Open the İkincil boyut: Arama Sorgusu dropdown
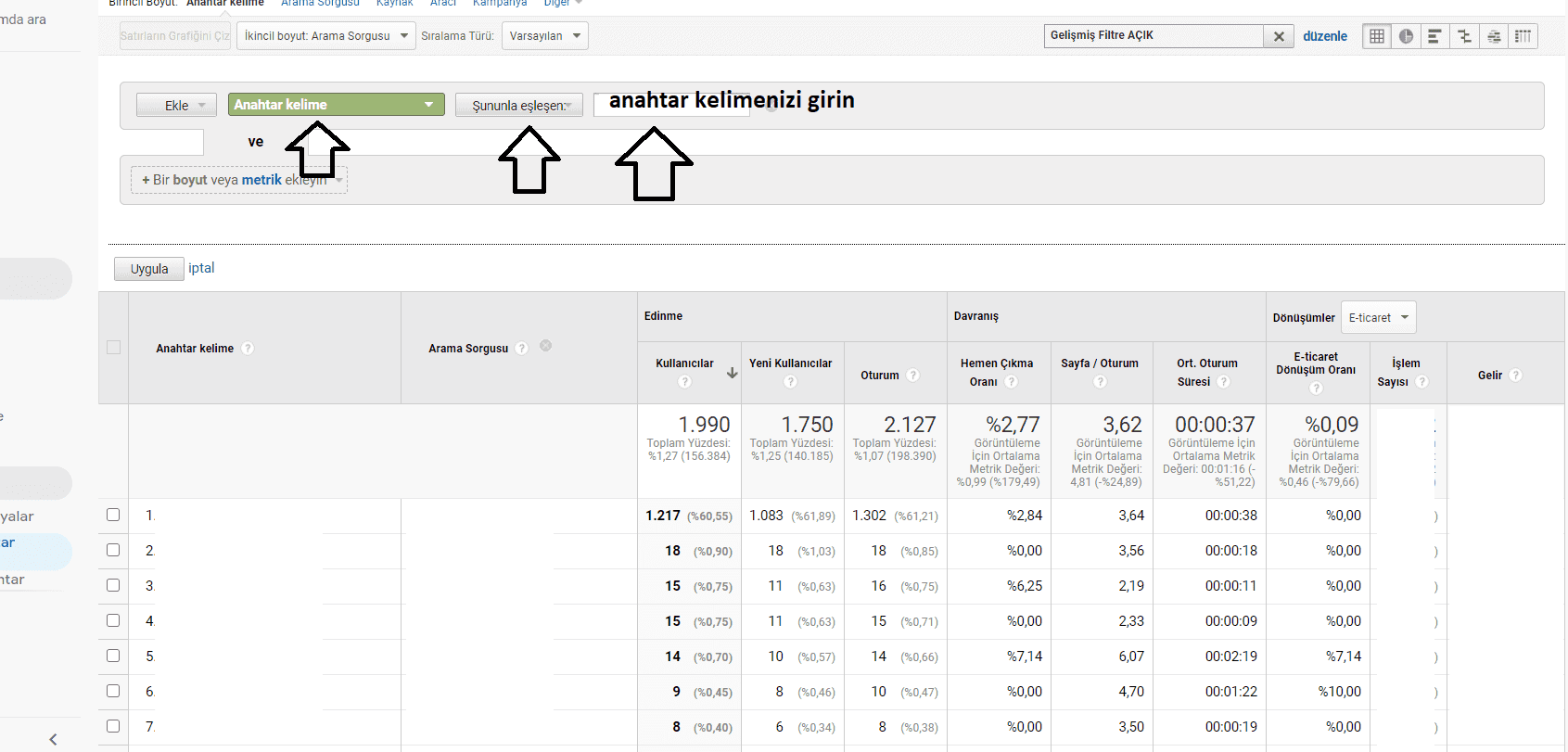 tap(326, 36)
